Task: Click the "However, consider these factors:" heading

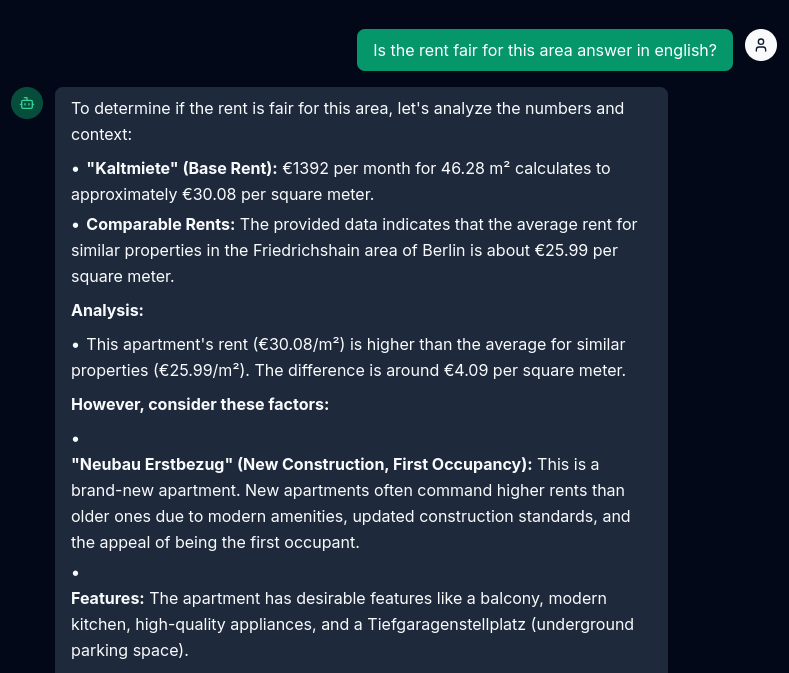Action: tap(199, 404)
